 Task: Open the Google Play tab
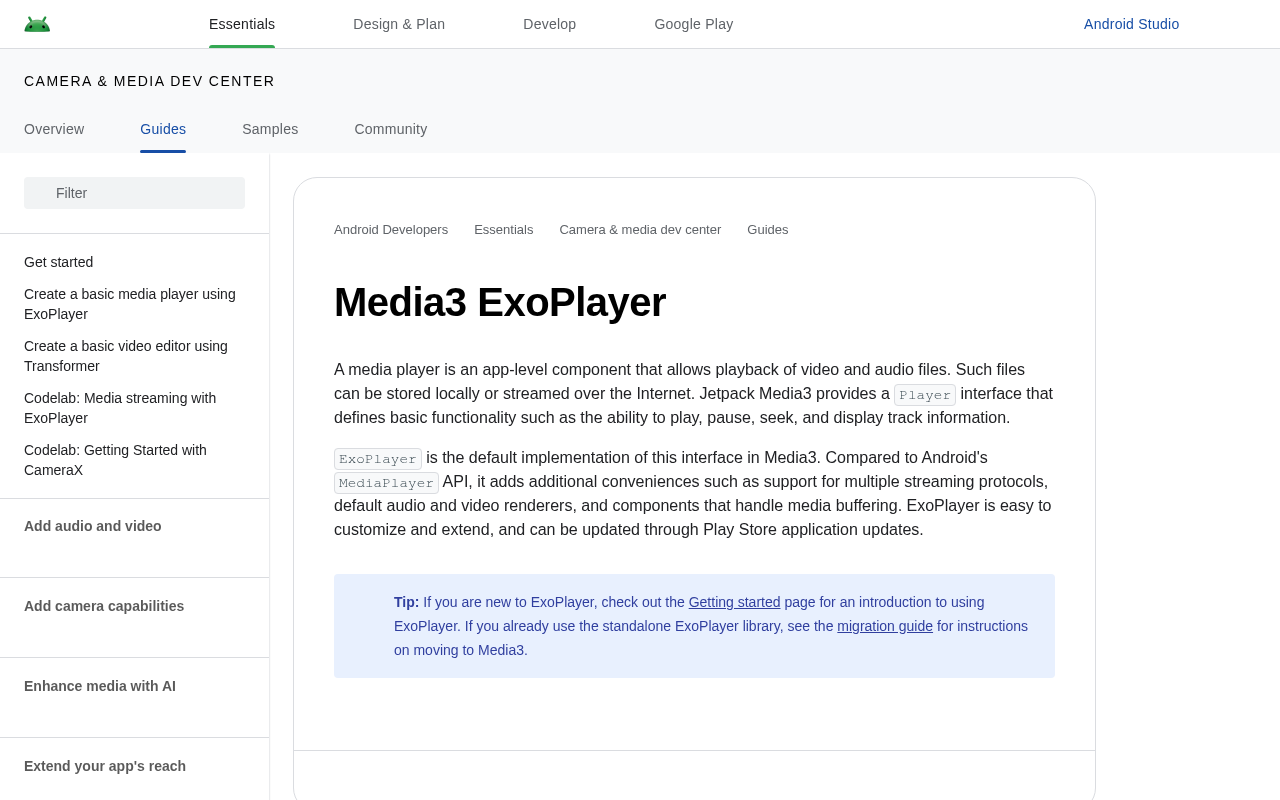694,24
